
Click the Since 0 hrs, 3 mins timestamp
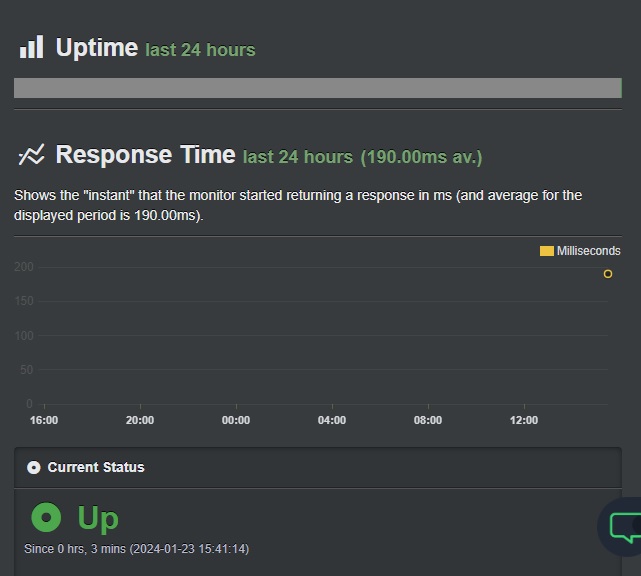tap(137, 549)
